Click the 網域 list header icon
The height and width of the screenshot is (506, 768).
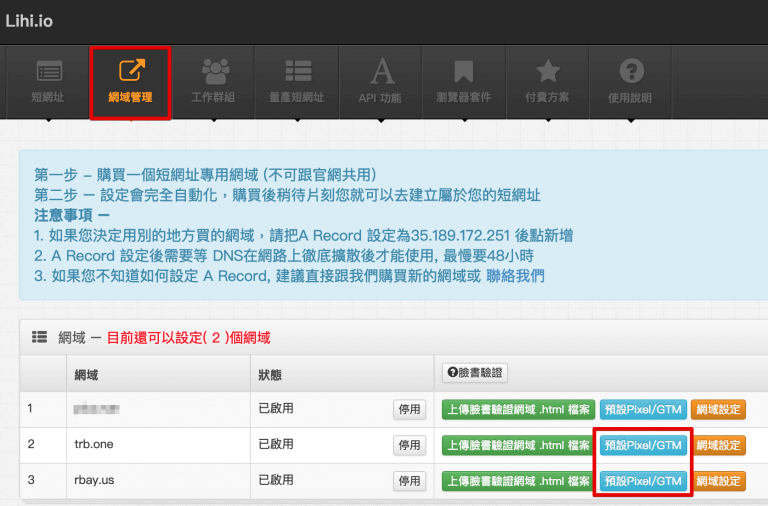pos(40,338)
